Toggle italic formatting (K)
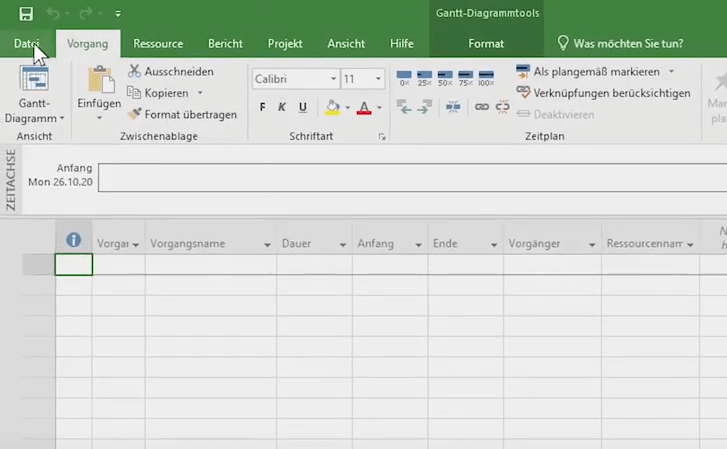This screenshot has height=449, width=727. tap(282, 107)
